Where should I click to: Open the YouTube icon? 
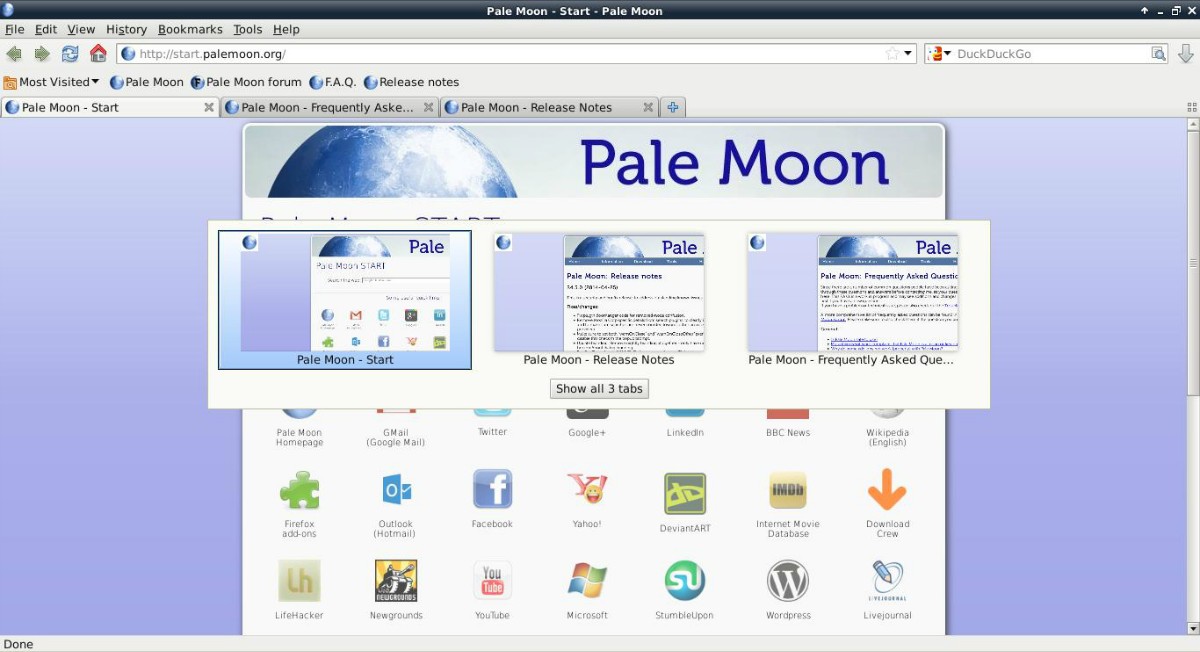point(492,580)
